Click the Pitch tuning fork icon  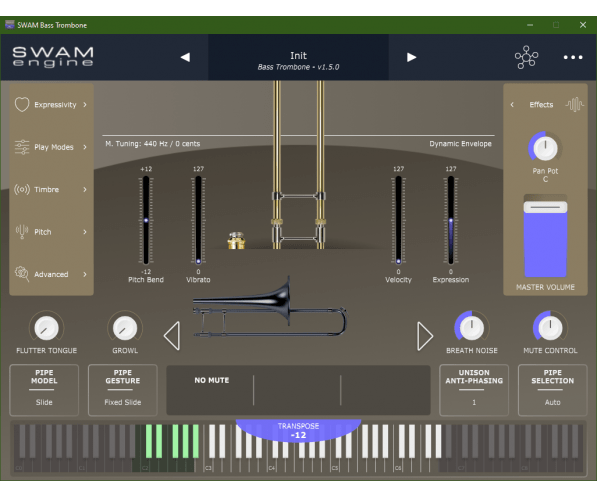(x=22, y=232)
